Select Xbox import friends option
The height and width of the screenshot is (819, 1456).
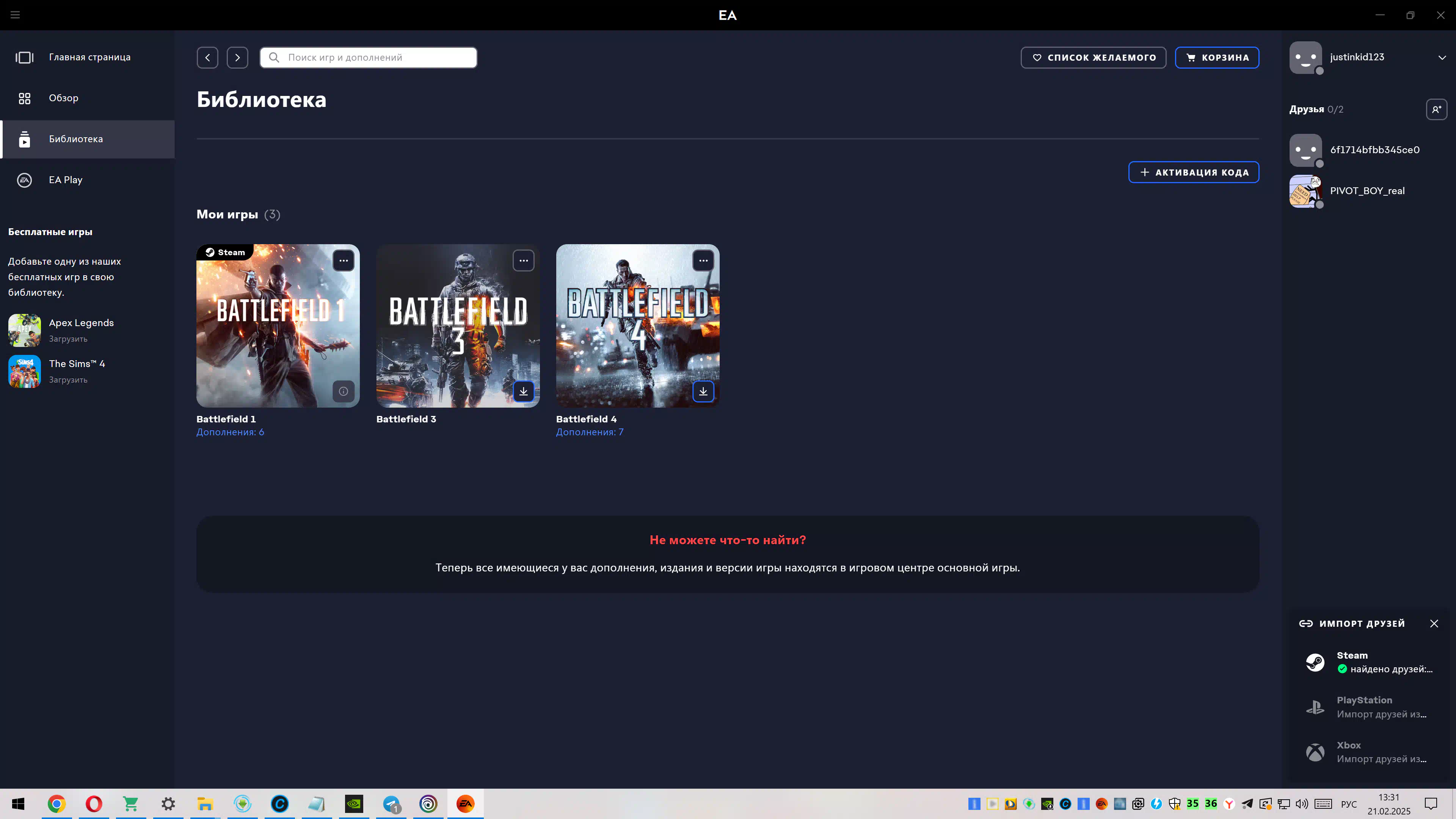click(1369, 752)
